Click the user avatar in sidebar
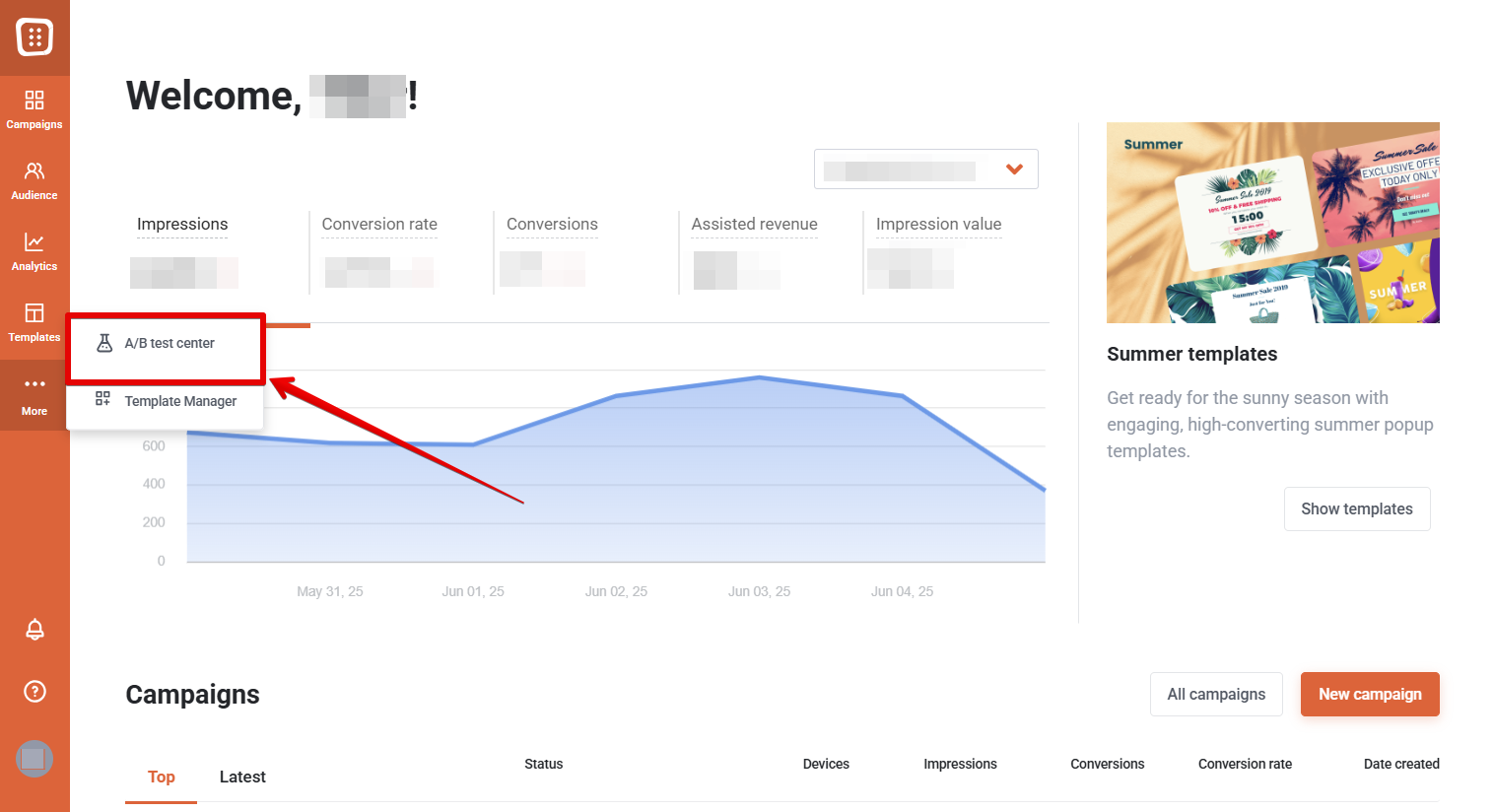The width and height of the screenshot is (1494, 812). click(x=34, y=759)
